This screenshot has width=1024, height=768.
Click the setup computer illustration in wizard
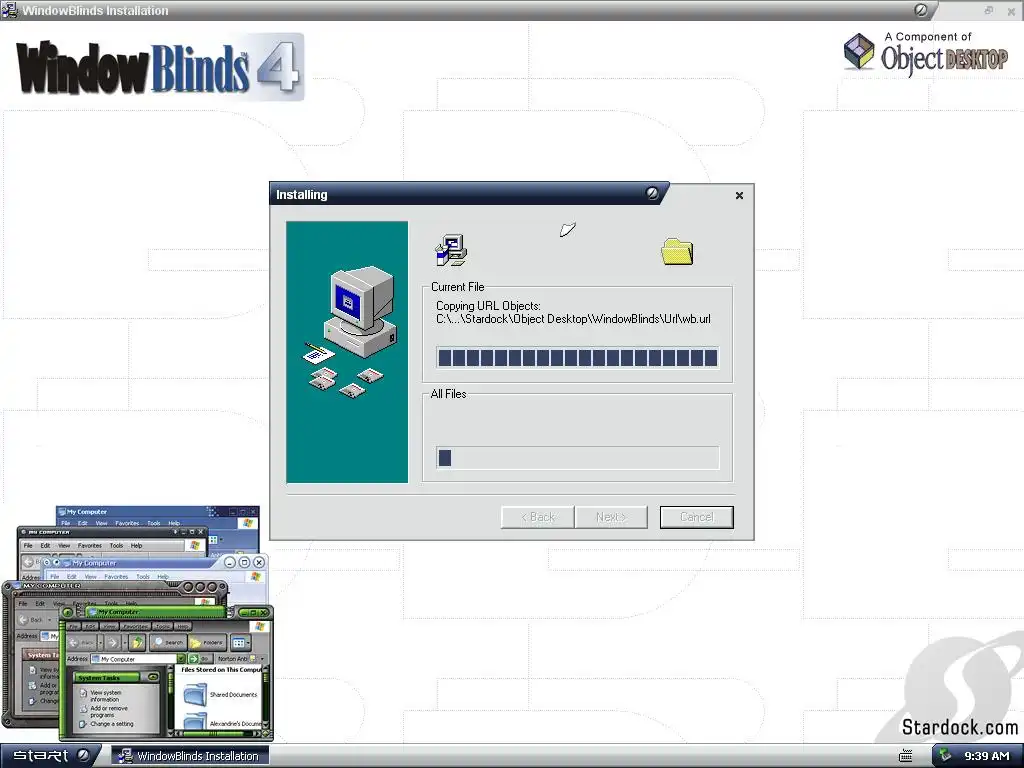[347, 352]
